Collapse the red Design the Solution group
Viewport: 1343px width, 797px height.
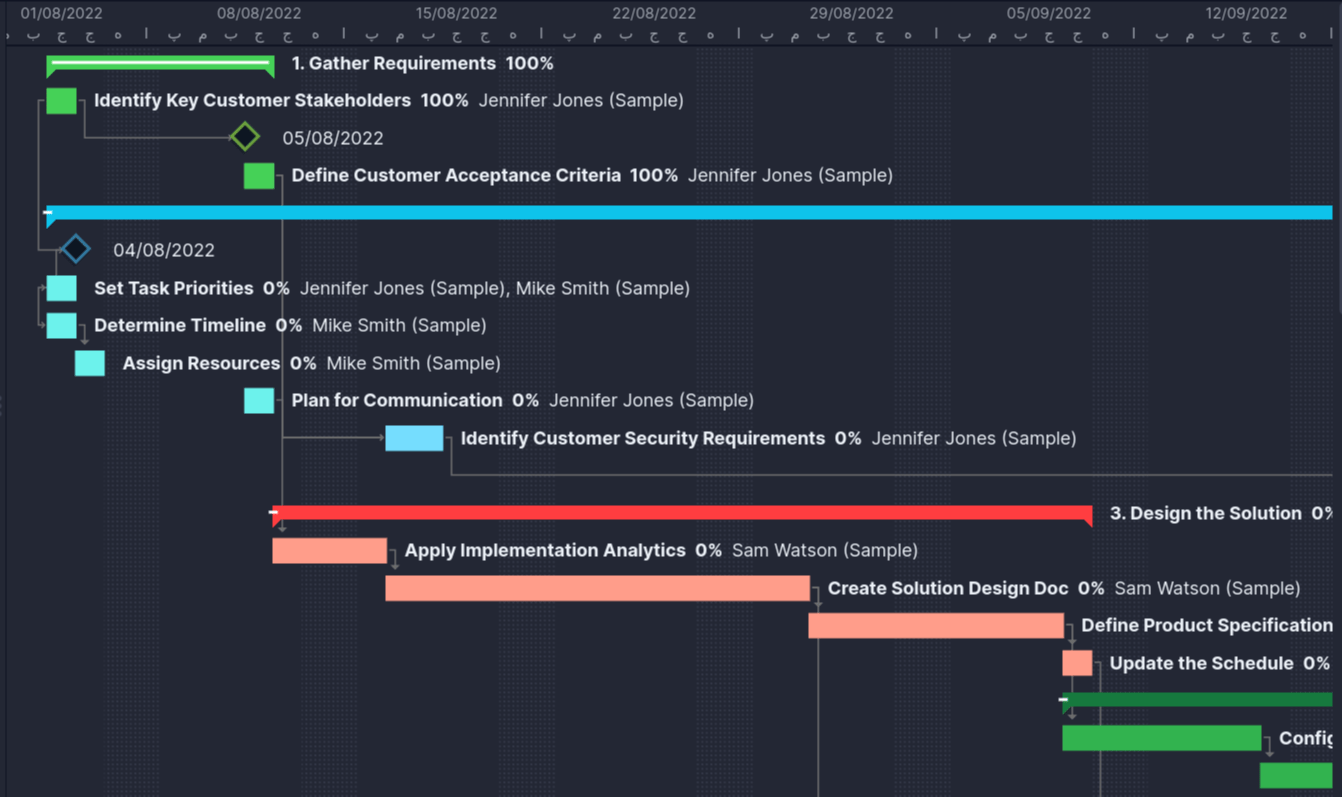coord(274,513)
